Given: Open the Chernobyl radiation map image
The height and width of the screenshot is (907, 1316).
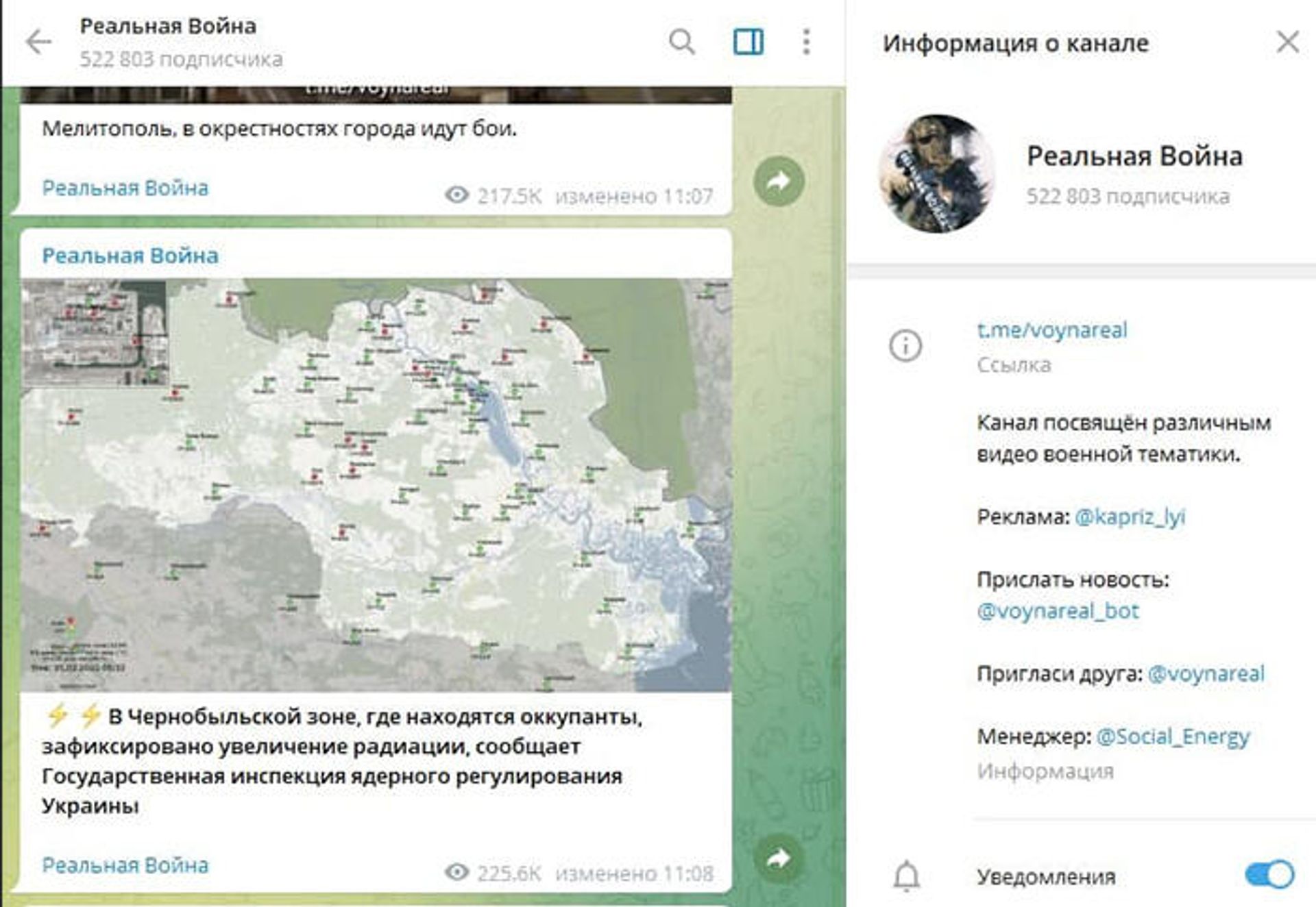Looking at the screenshot, I should 376,484.
